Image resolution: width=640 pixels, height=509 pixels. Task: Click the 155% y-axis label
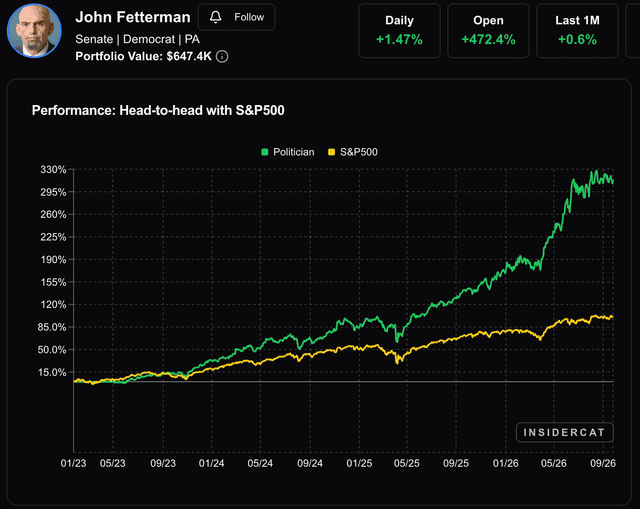[53, 282]
